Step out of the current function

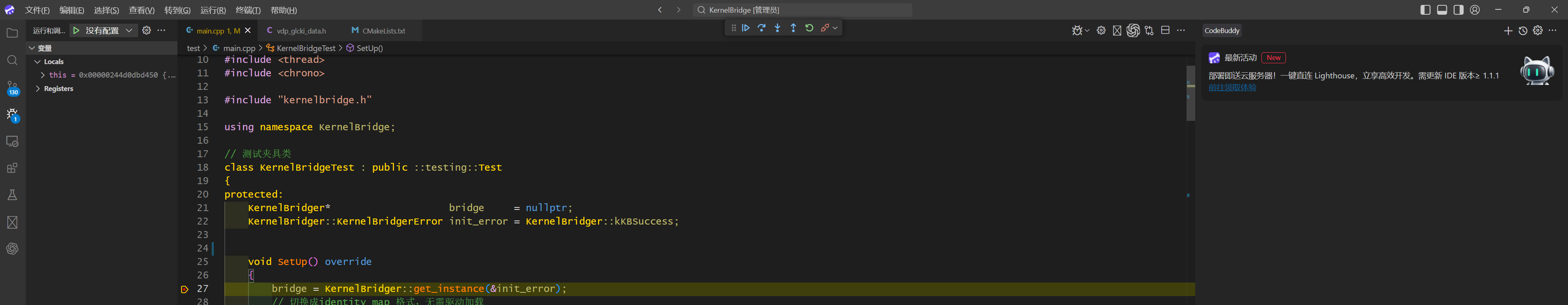793,28
